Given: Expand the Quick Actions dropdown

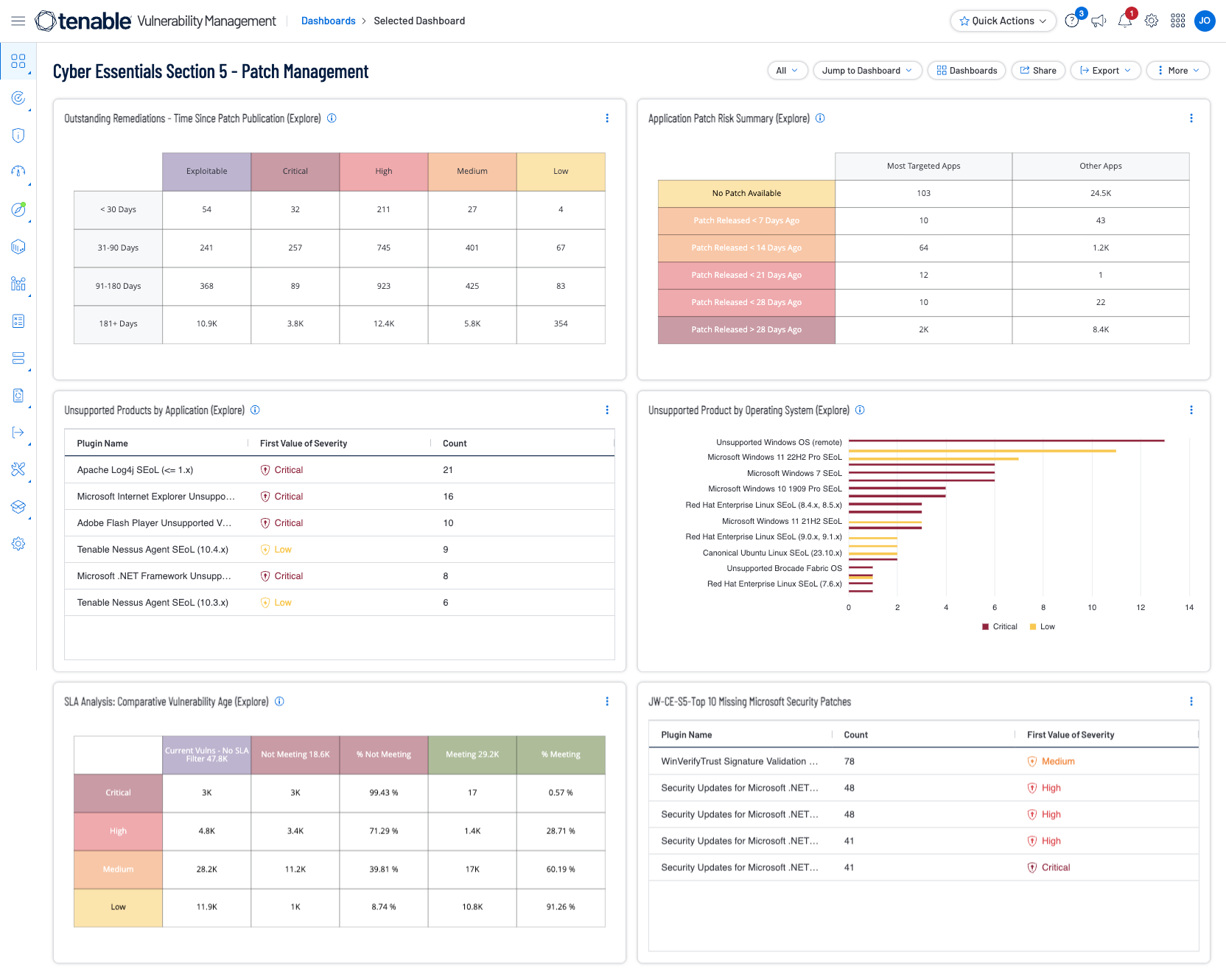Looking at the screenshot, I should (1003, 21).
